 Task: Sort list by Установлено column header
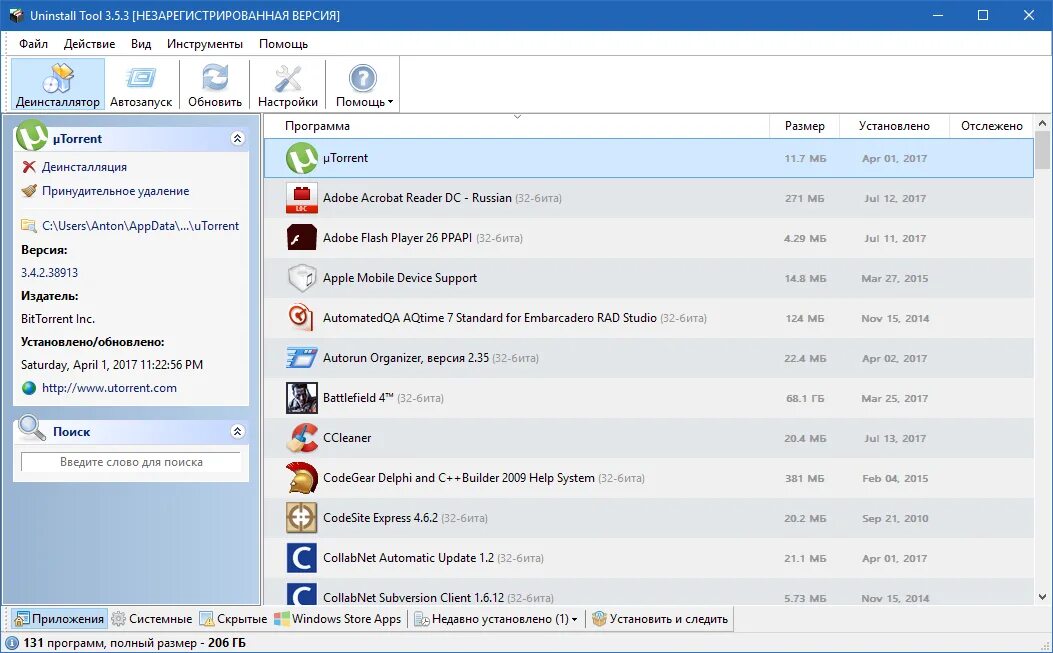894,126
